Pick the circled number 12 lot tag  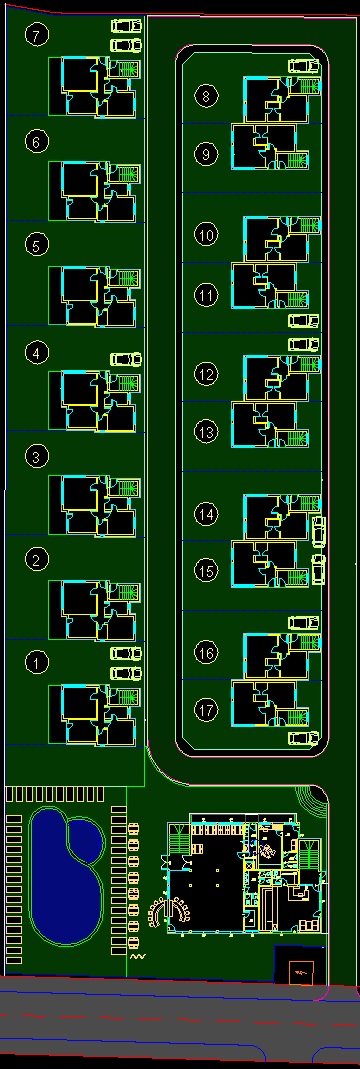coord(207,374)
